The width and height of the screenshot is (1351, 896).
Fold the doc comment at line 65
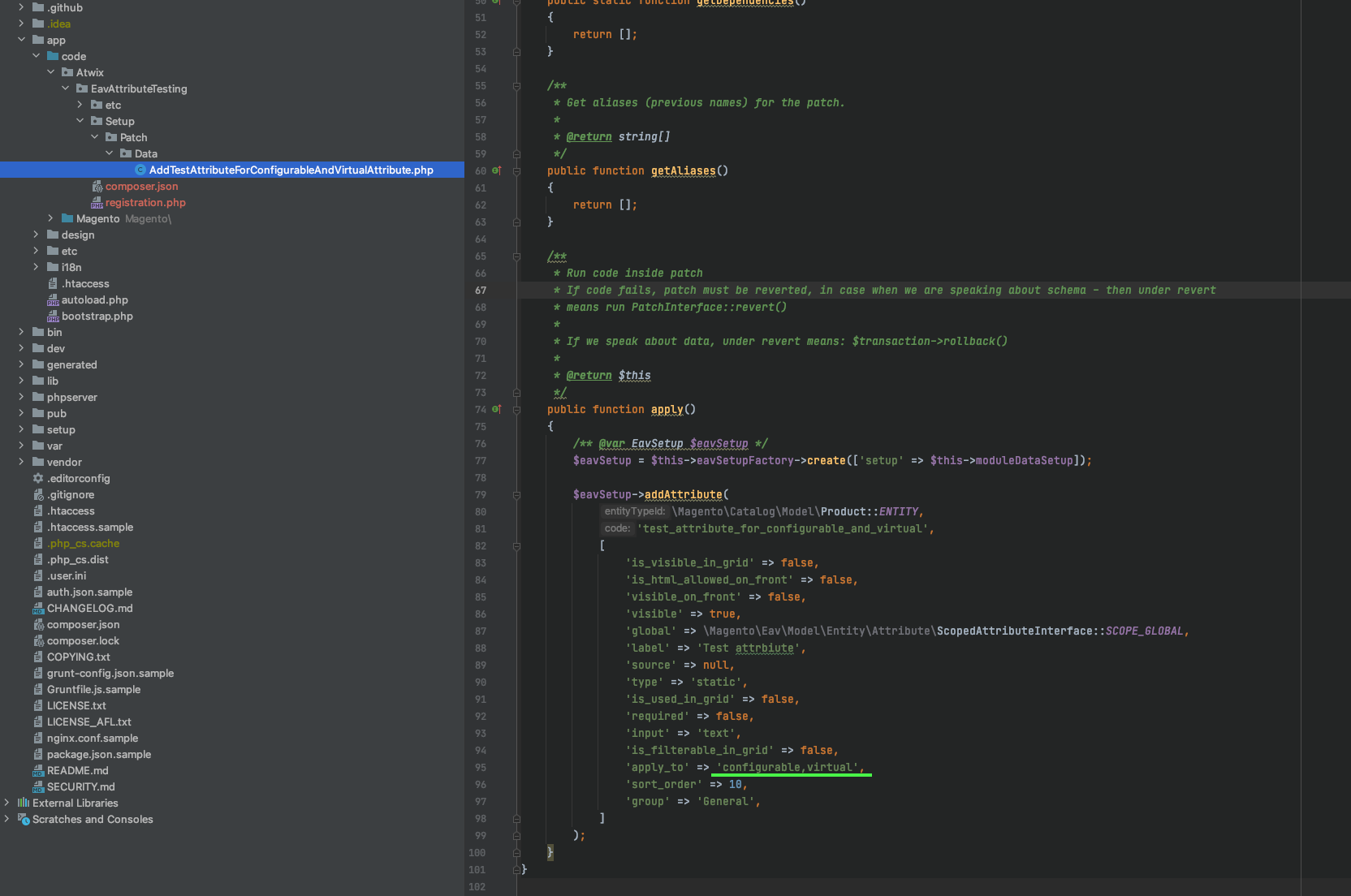[x=516, y=256]
